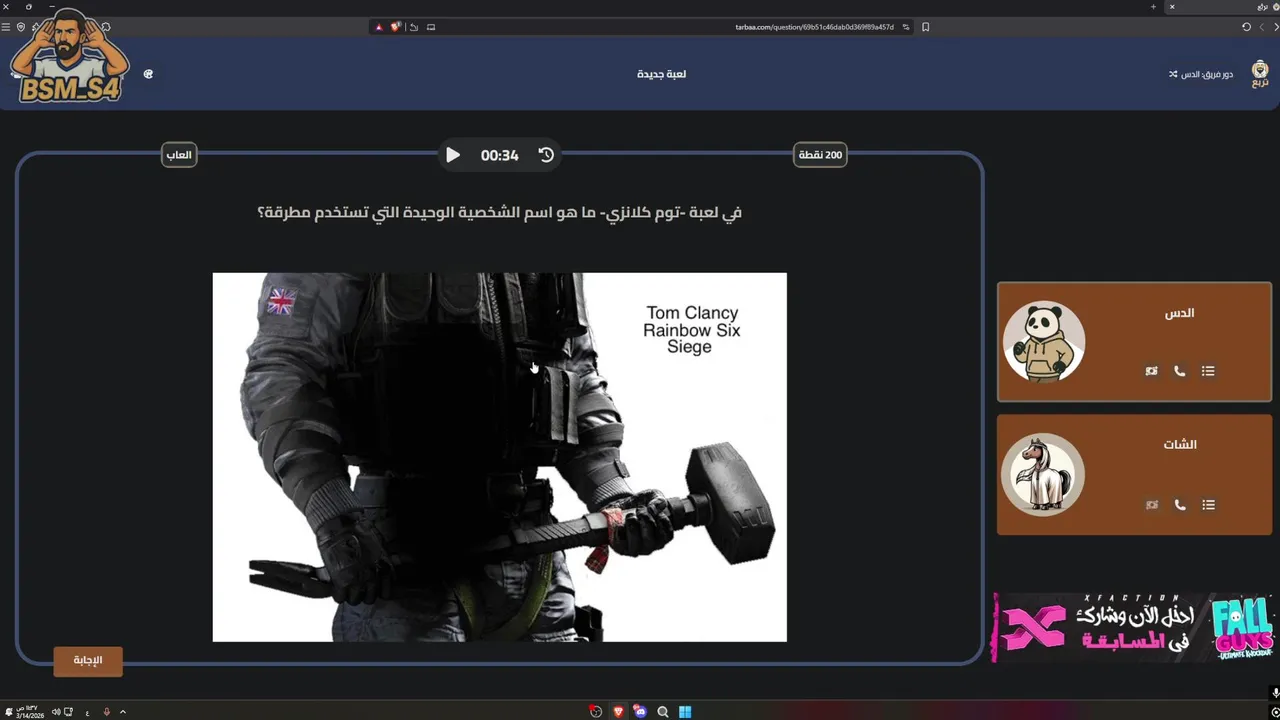This screenshot has height=720, width=1280.
Task: Open the الدس team list icon
Action: pyautogui.click(x=1208, y=371)
